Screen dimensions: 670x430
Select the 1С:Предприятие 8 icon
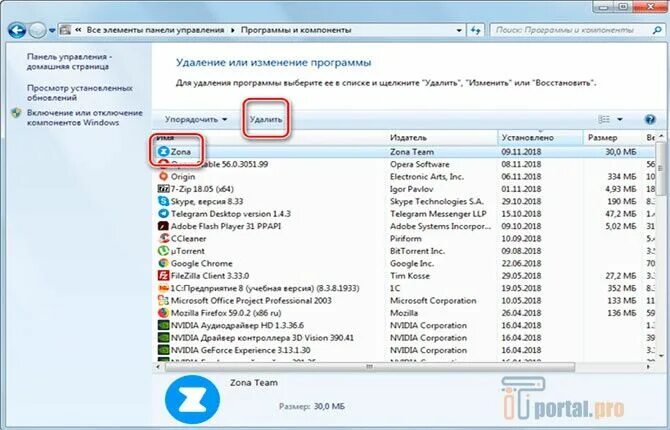(163, 288)
